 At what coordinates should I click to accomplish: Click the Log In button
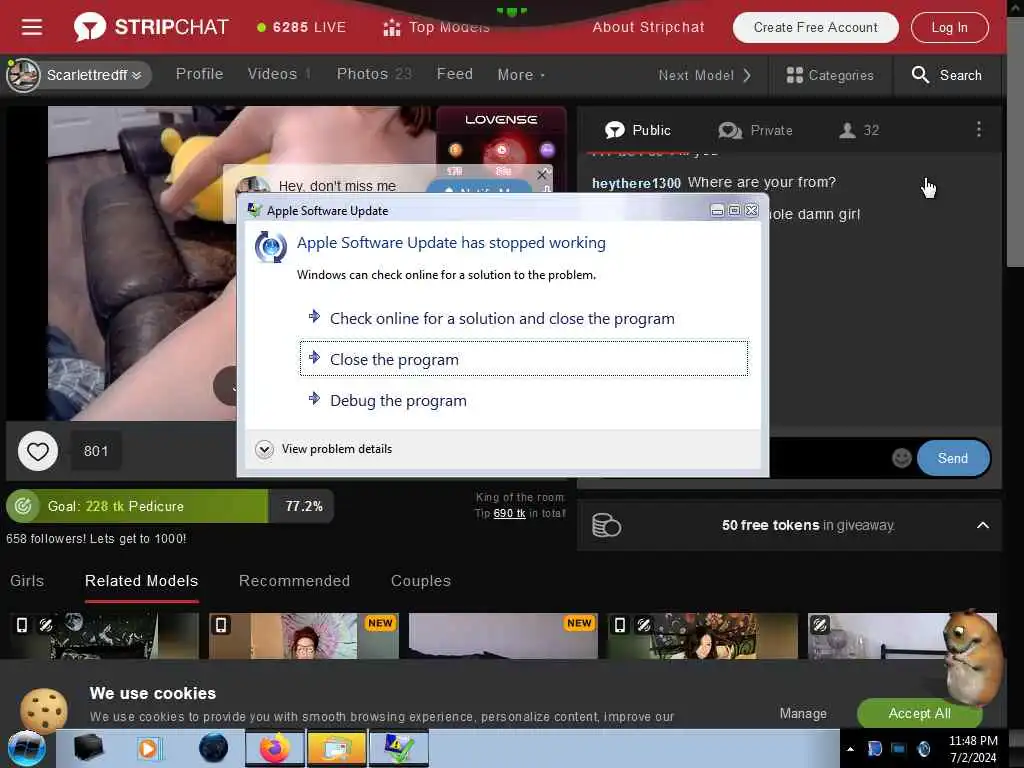coord(949,27)
